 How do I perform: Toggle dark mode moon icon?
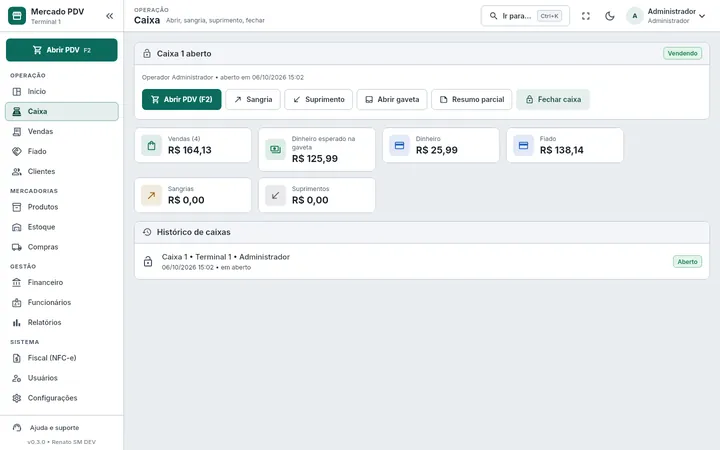(609, 16)
